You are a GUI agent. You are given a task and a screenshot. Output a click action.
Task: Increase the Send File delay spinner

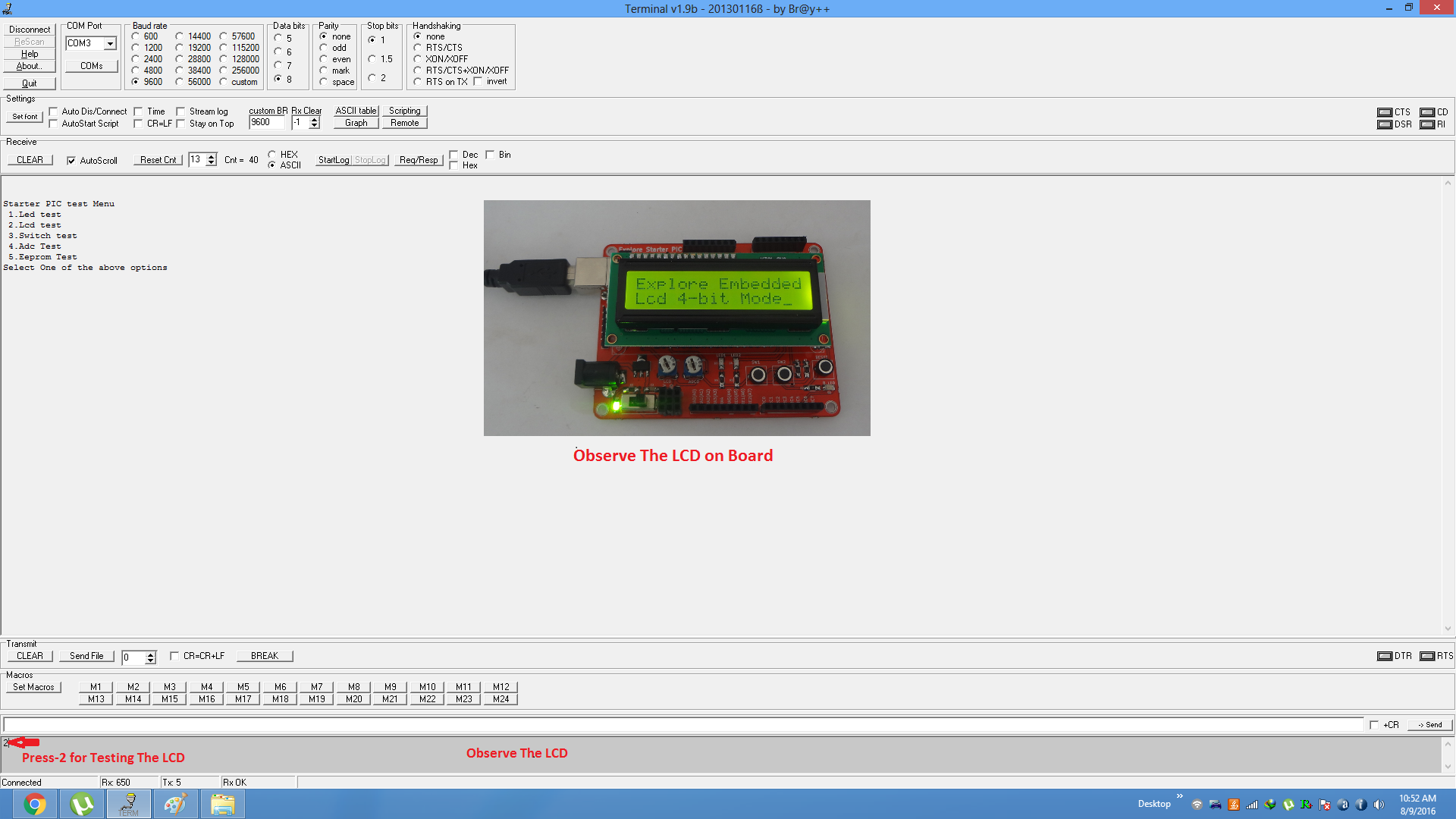(x=151, y=654)
